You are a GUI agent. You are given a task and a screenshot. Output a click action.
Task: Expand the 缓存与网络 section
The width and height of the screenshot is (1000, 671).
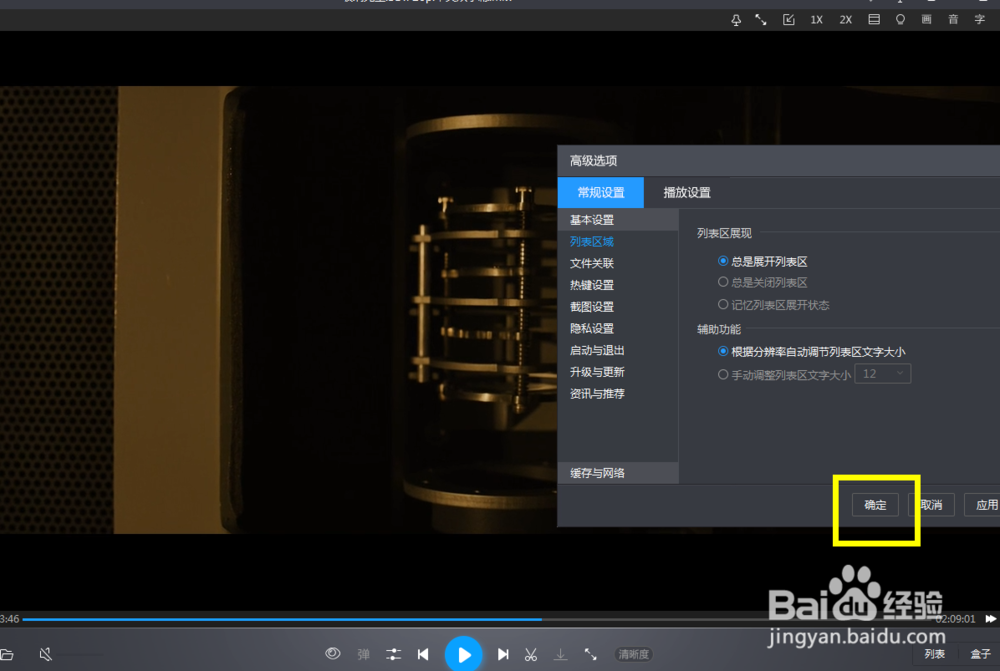coord(618,473)
